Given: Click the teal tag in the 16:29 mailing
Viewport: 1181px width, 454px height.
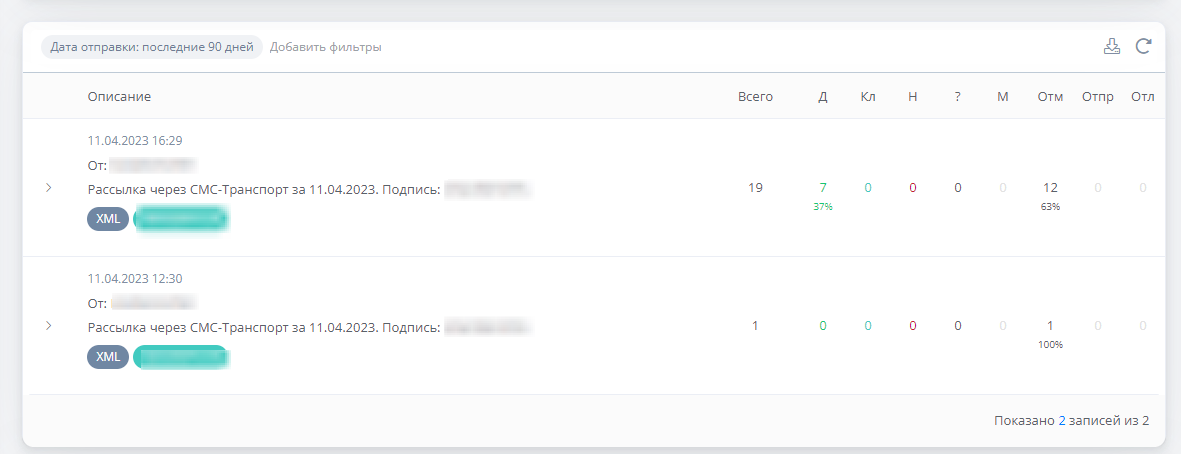Looking at the screenshot, I should [181, 218].
